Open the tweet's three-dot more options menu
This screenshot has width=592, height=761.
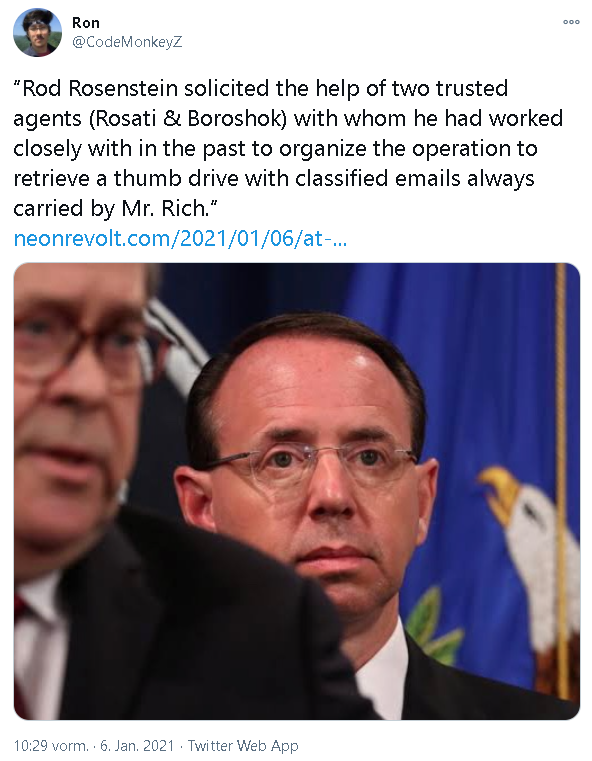click(571, 22)
